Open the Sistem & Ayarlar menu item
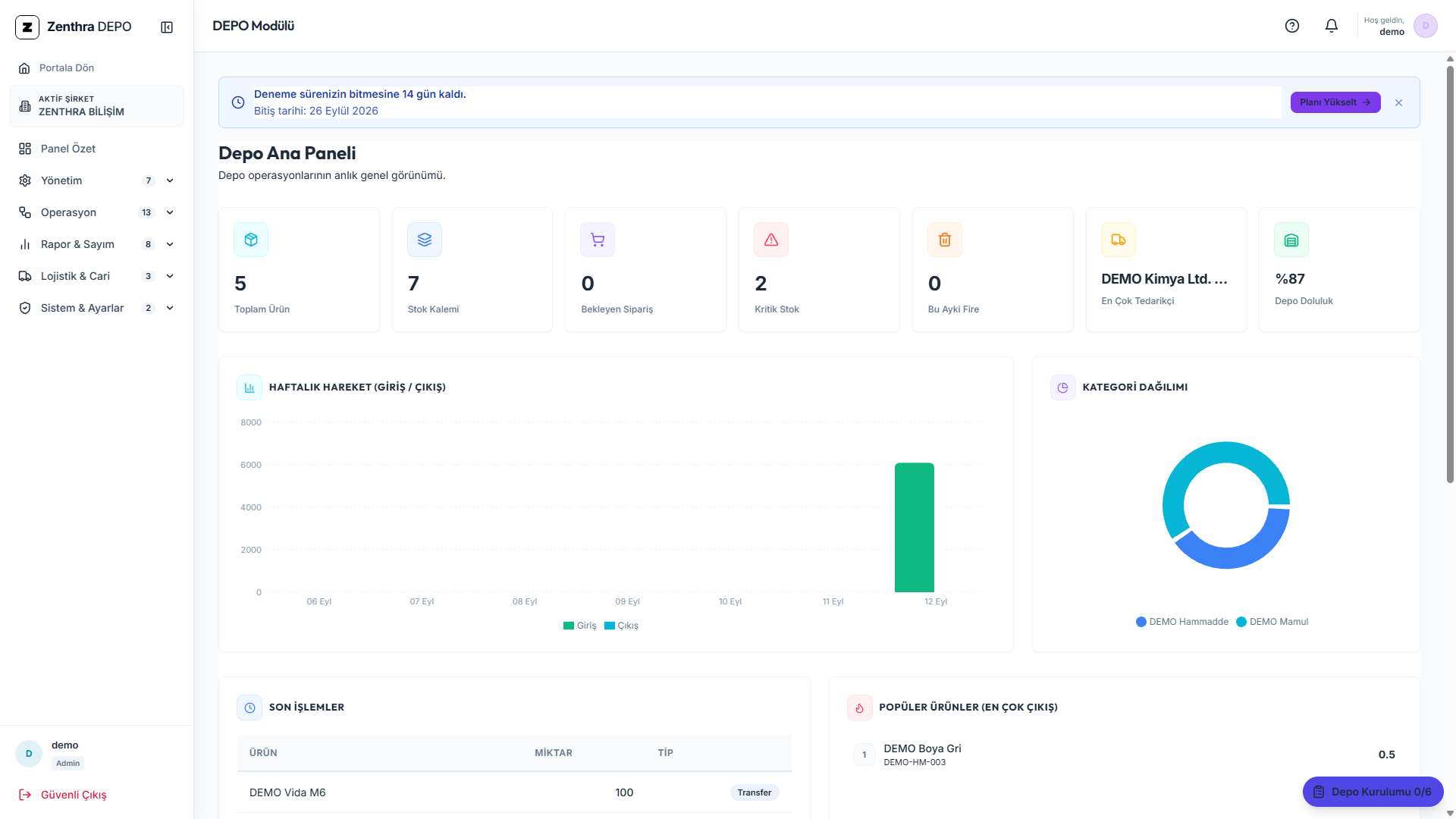The height and width of the screenshot is (819, 1456). point(96,308)
